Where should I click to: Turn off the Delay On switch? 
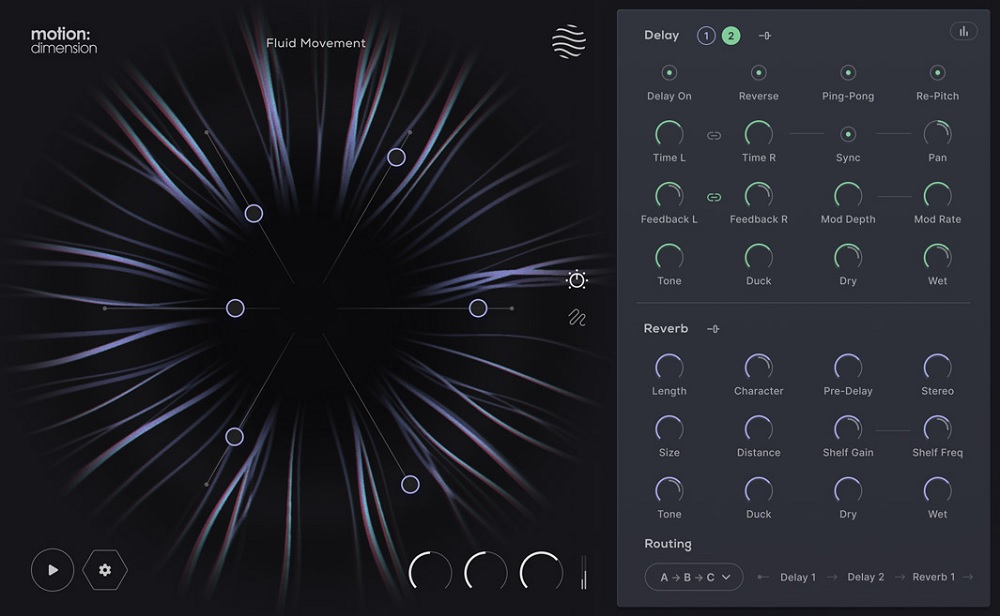pos(669,72)
